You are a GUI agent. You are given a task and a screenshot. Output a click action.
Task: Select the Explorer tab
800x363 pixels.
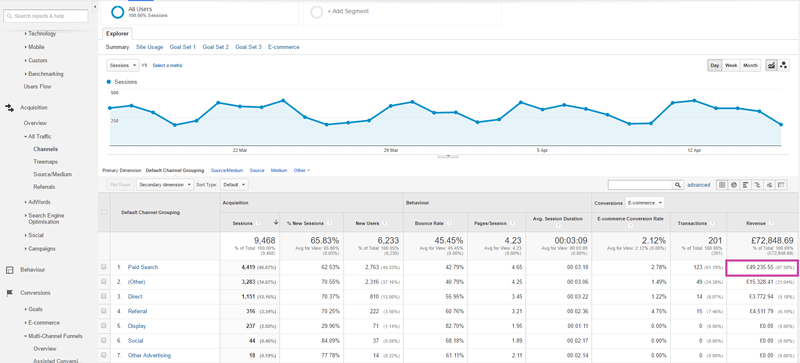tap(117, 34)
